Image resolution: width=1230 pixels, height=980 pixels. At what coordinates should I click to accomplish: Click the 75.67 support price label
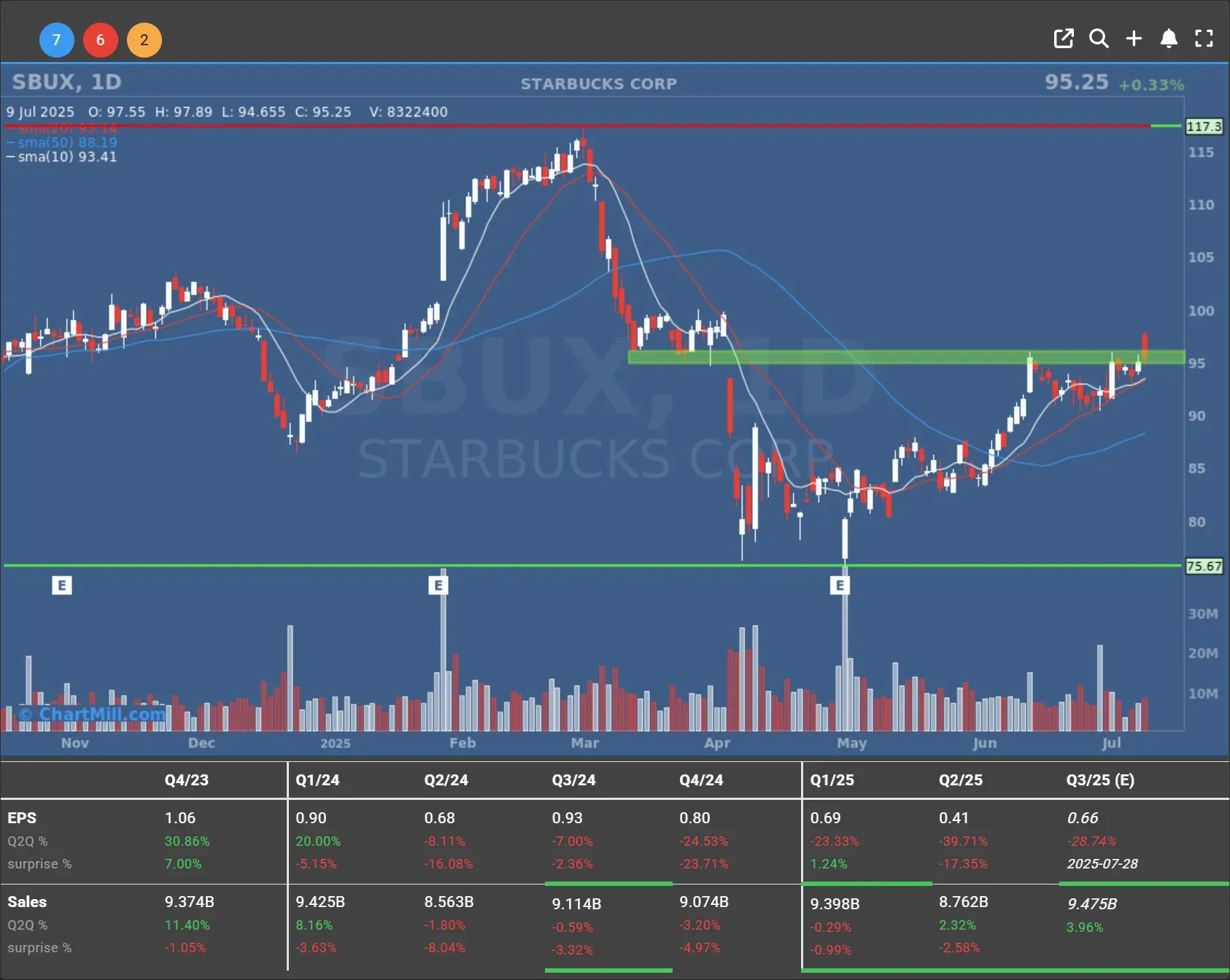click(x=1204, y=566)
